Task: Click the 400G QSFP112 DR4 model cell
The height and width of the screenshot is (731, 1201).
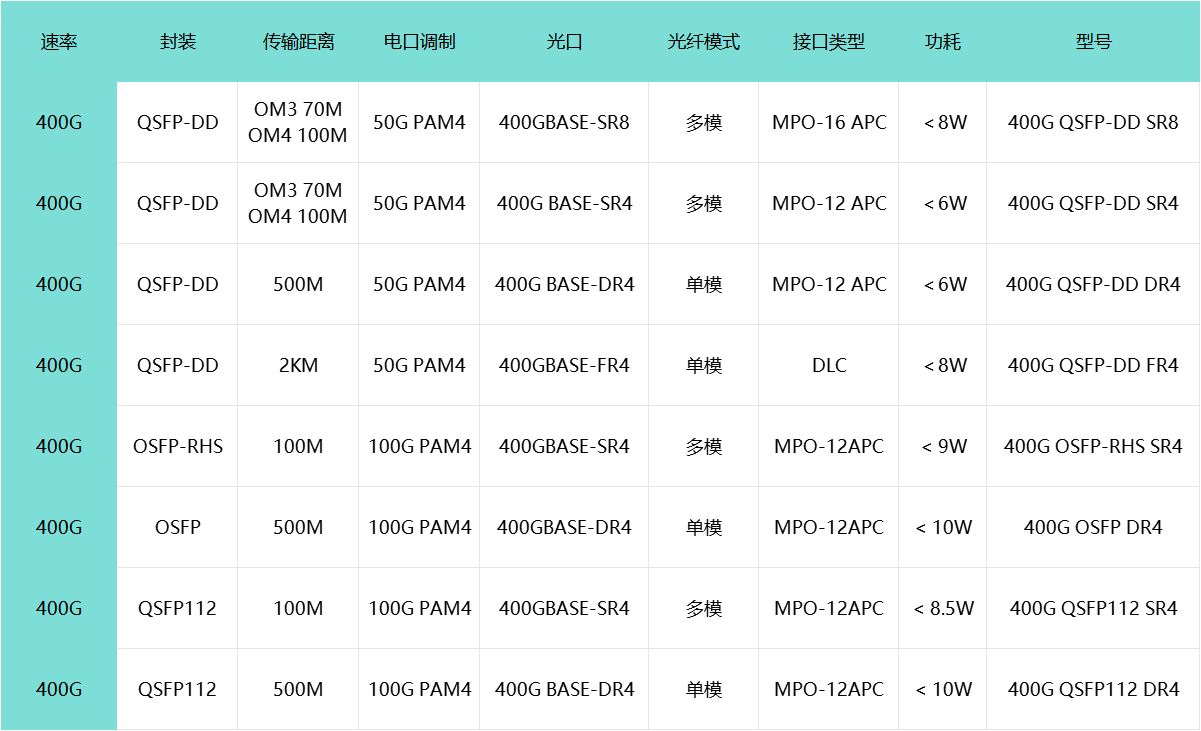Action: pos(1093,690)
